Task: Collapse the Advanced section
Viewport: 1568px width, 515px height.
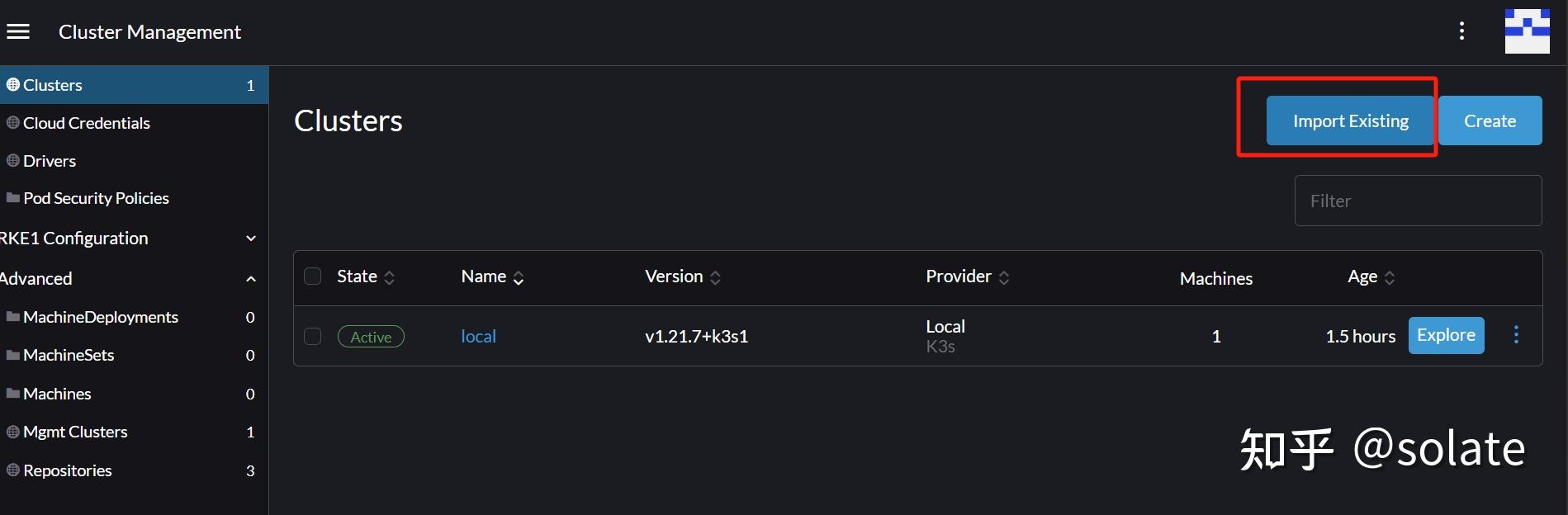Action: coord(251,279)
